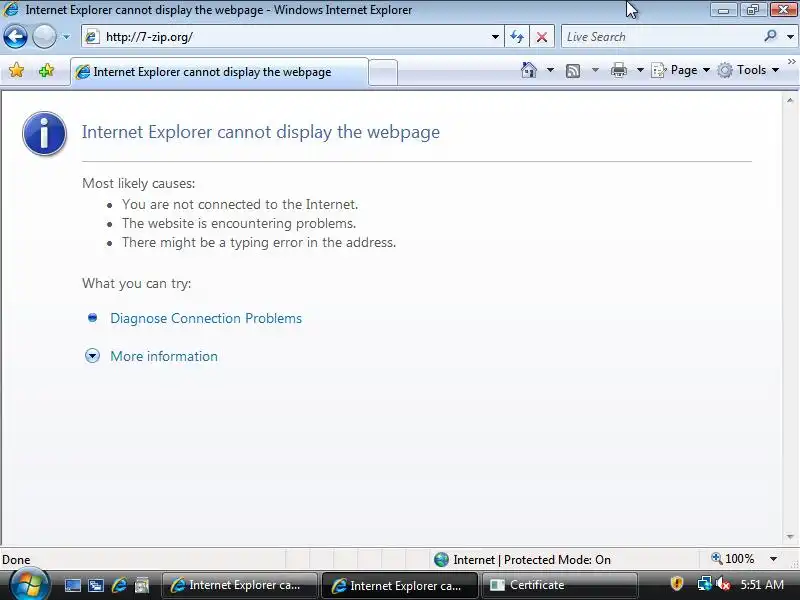Expand the More information section
This screenshot has width=800, height=600.
tap(92, 356)
